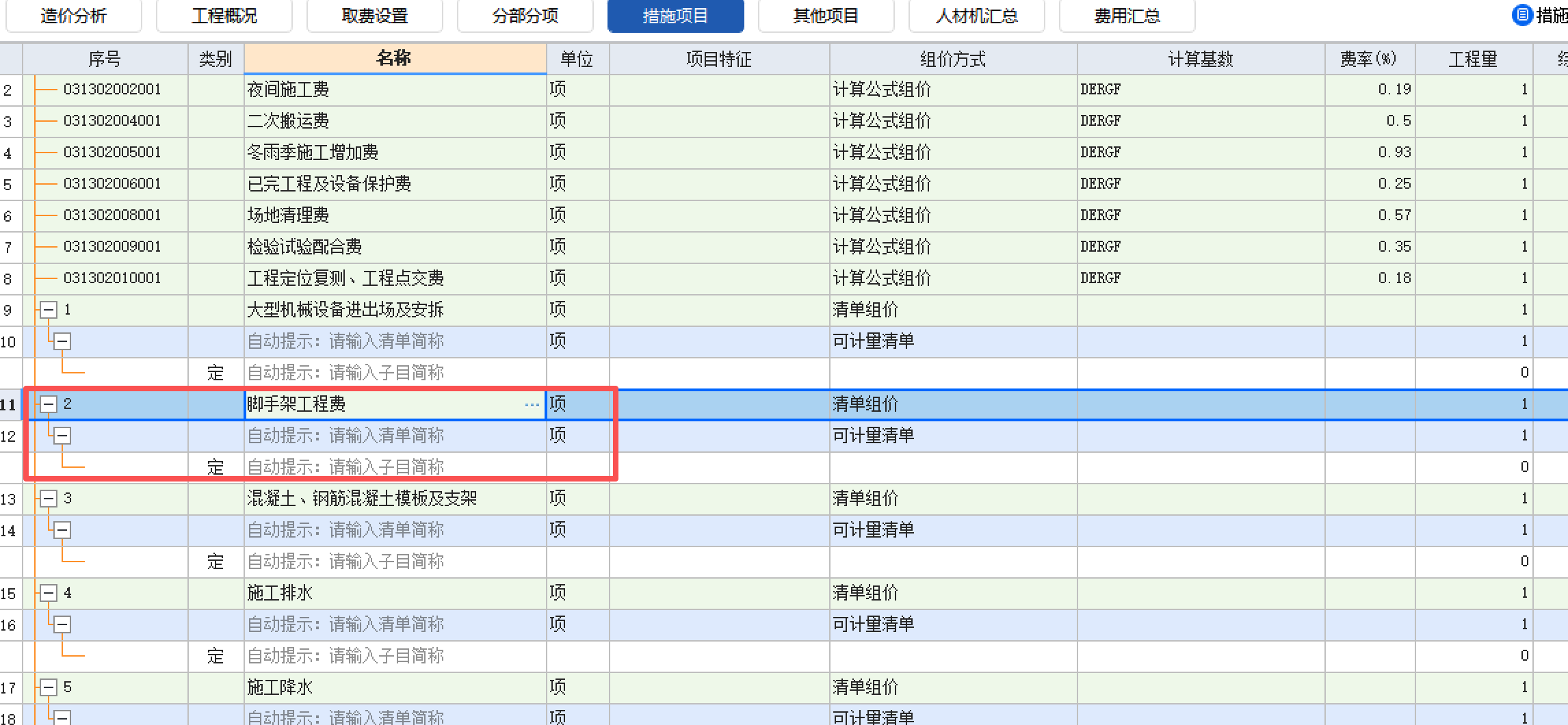This screenshot has height=725, width=1568.
Task: Open the ellipsis button in 脚手架工程费 cell
Action: tap(532, 404)
